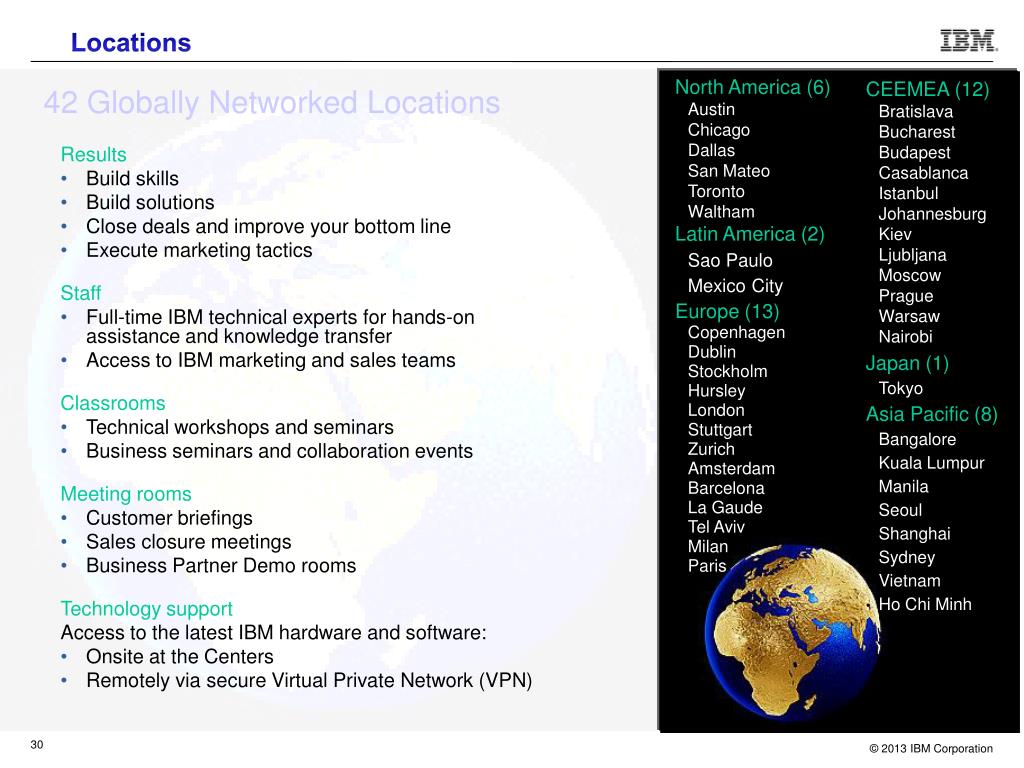Image resolution: width=1024 pixels, height=768 pixels.
Task: Select 'Europe (13)' region heading
Action: pos(728,312)
